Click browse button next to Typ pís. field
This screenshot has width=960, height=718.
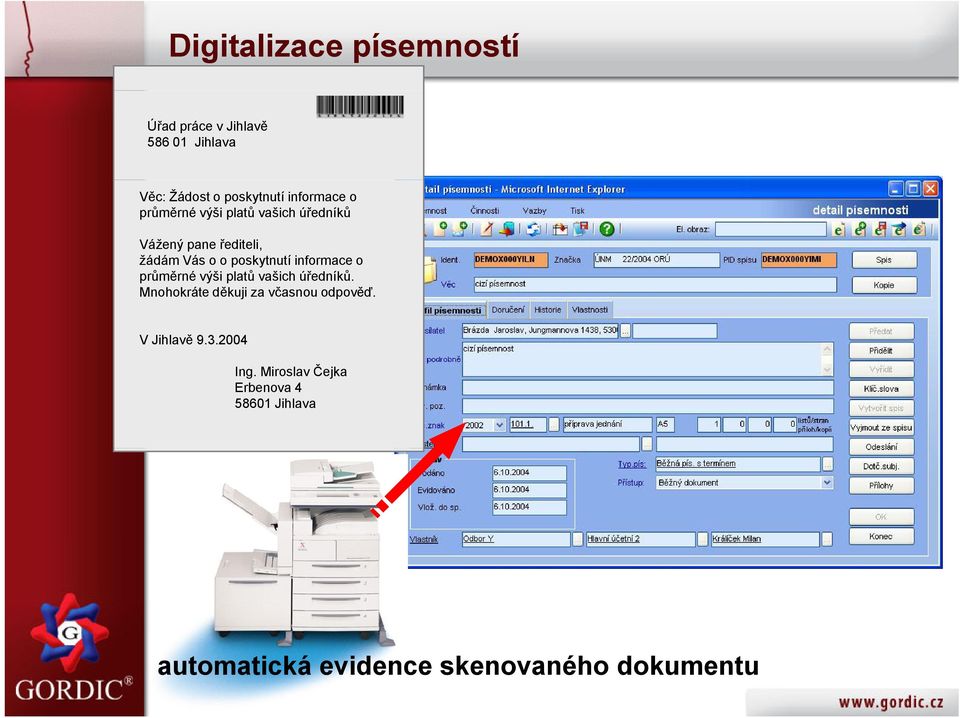(827, 464)
